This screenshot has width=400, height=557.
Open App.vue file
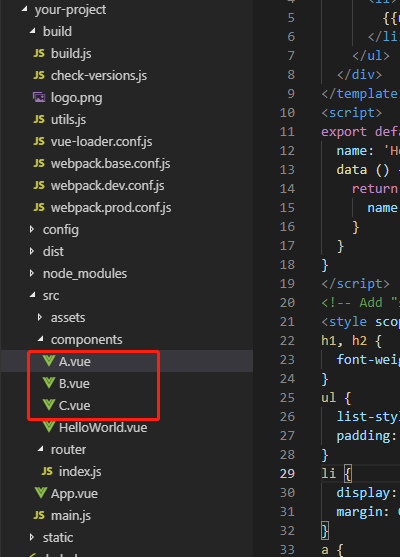pyautogui.click(x=74, y=494)
